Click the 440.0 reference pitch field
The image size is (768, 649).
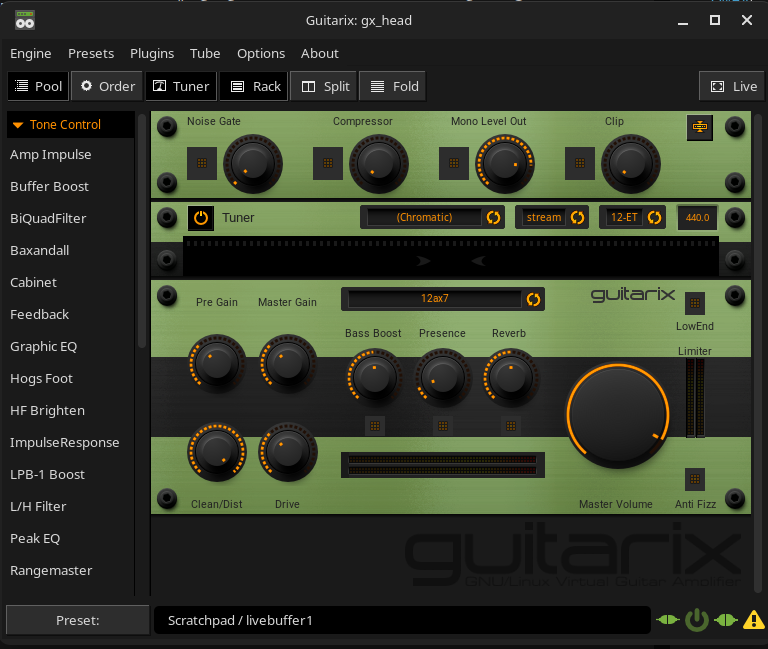pyautogui.click(x=697, y=217)
